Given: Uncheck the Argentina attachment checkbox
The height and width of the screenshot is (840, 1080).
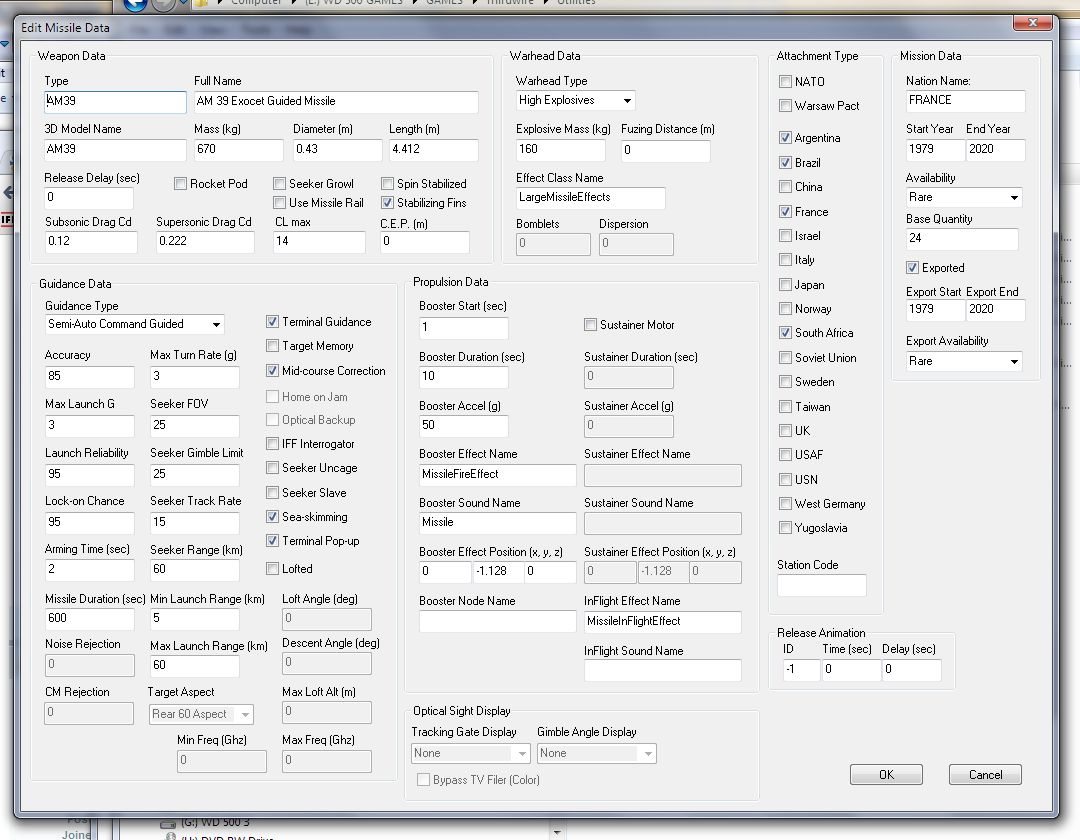Looking at the screenshot, I should pyautogui.click(x=785, y=138).
